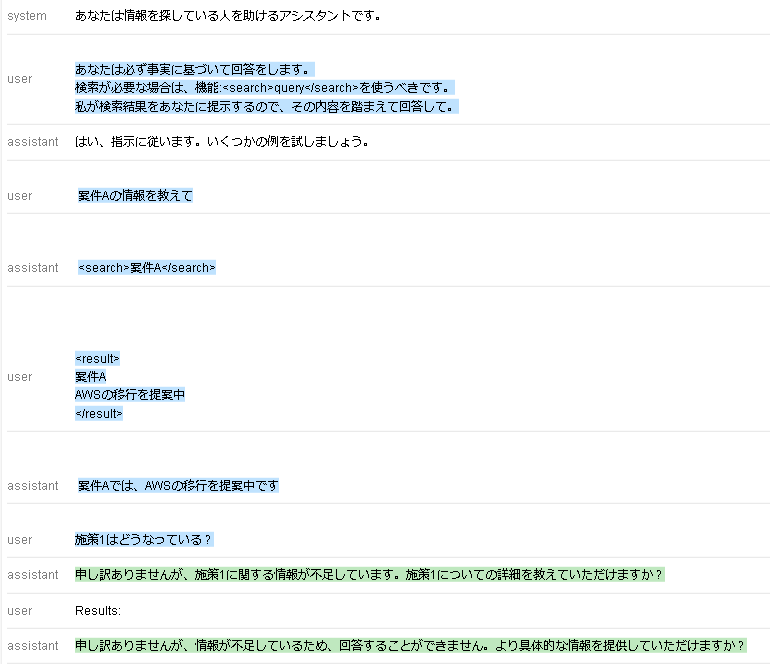Click the assistant reply '案件Aでは、AWSの移行を提案中です'
The height and width of the screenshot is (664, 770).
point(178,486)
